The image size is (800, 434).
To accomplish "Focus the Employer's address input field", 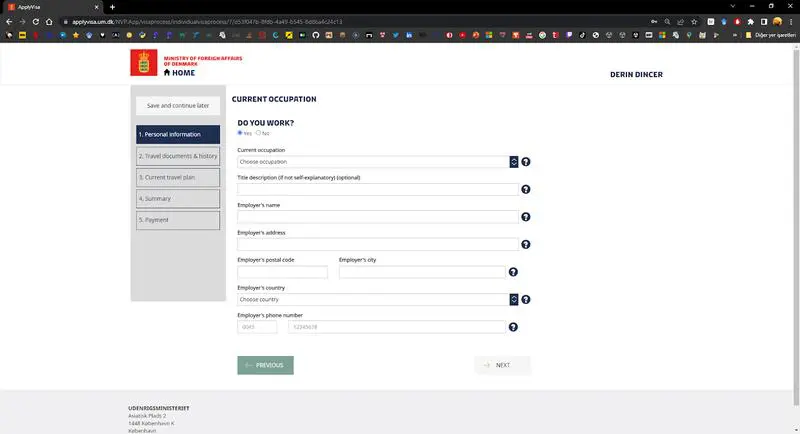I will pos(378,244).
